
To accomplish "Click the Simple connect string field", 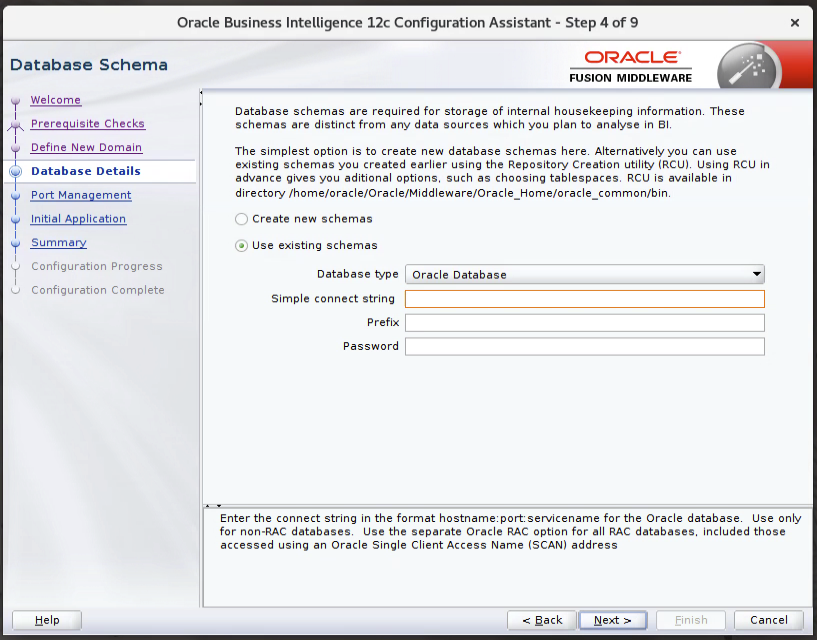I will coord(585,299).
